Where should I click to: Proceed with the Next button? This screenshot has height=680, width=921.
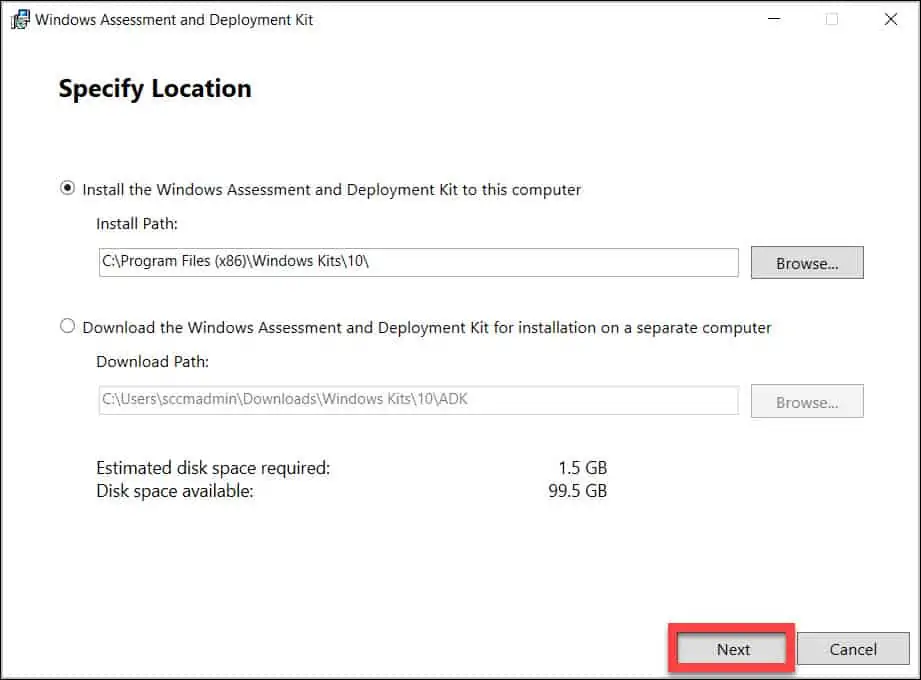[732, 649]
